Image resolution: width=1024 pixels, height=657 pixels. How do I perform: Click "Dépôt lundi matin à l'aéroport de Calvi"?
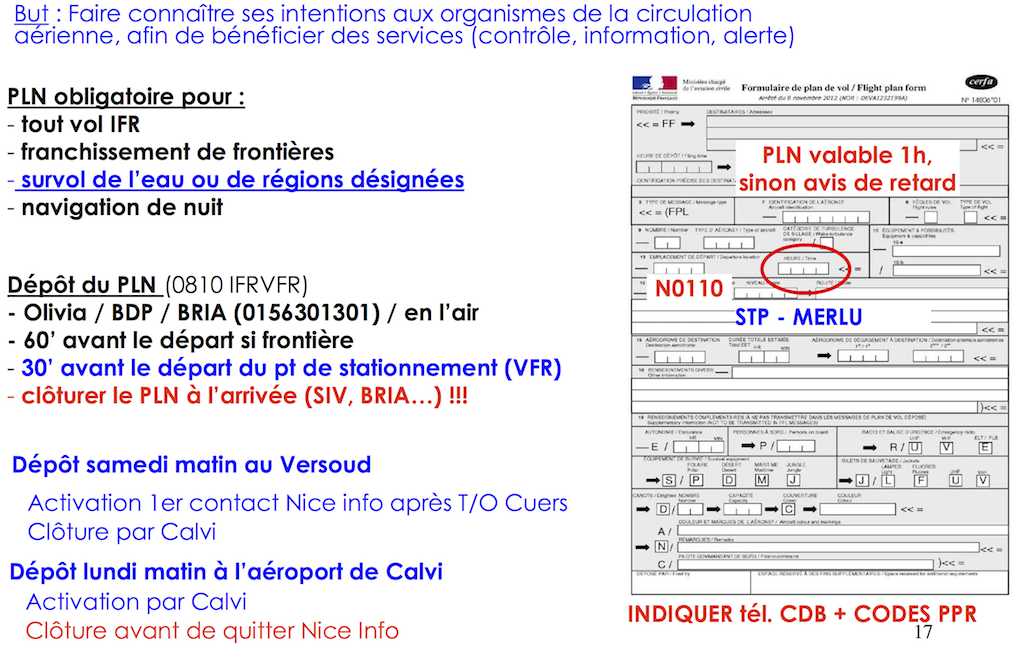click(226, 571)
